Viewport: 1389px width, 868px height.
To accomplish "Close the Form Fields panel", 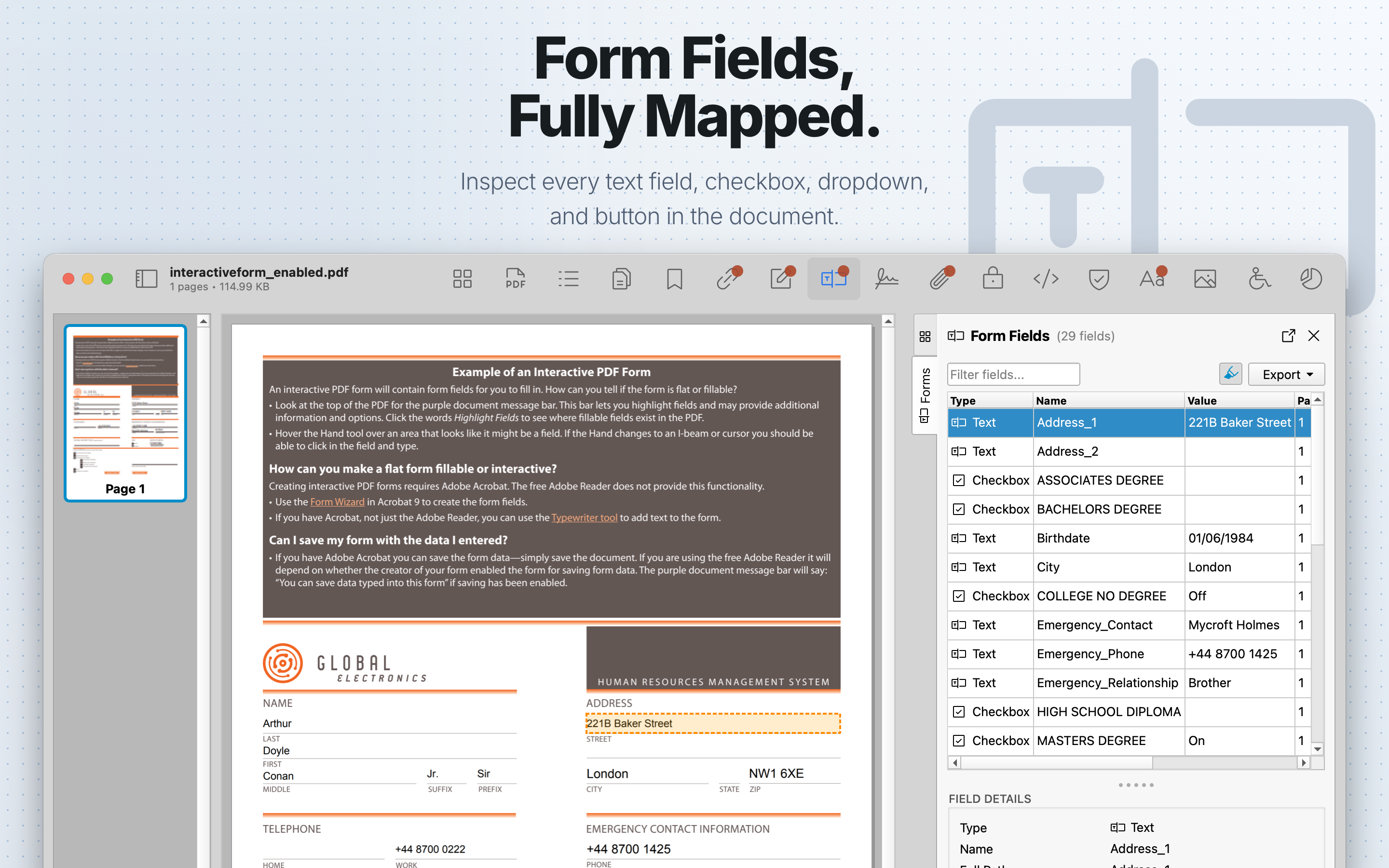I will [1314, 336].
